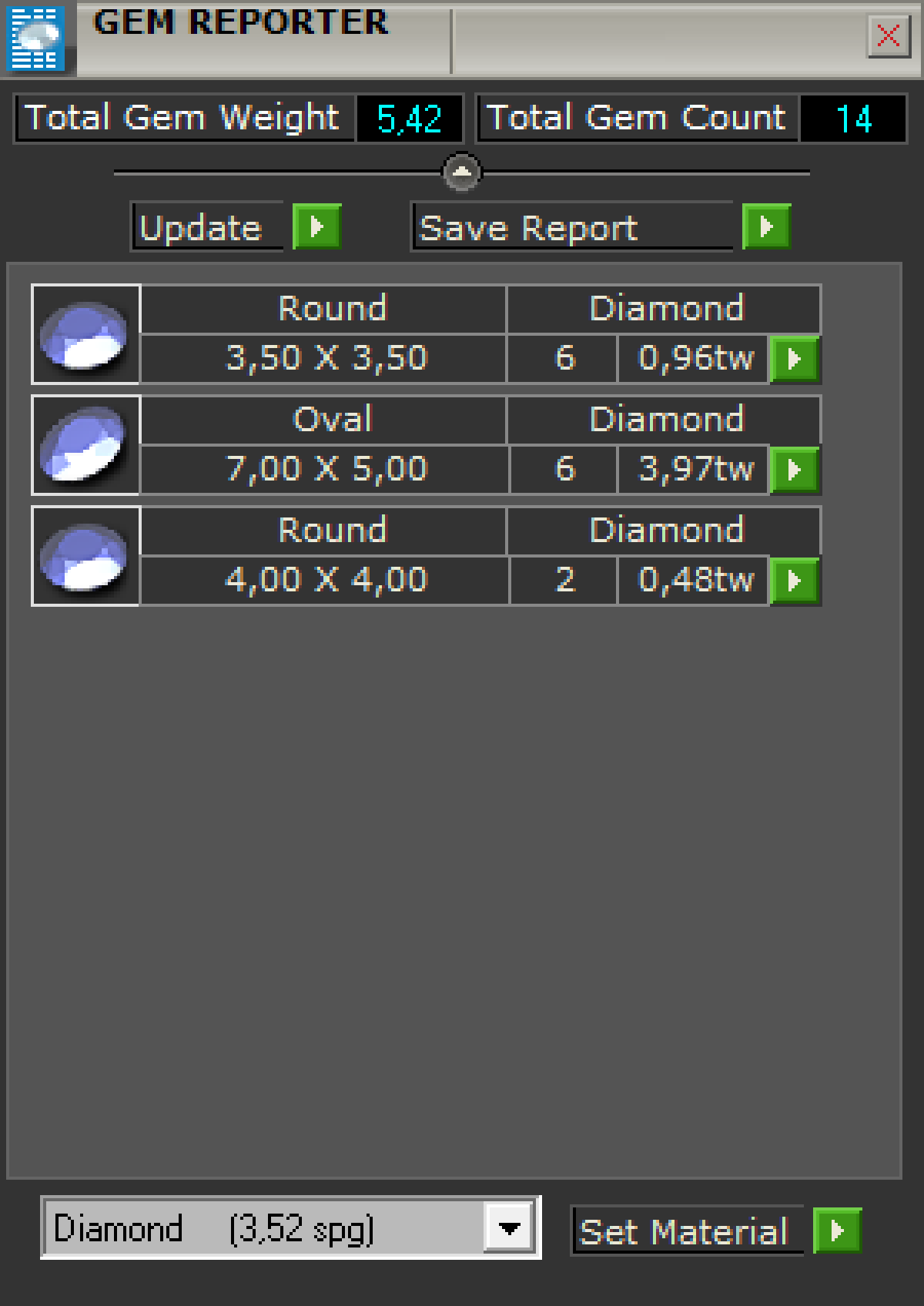This screenshot has width=924, height=1306.
Task: Click green arrow next to Set Material
Action: tap(837, 1231)
